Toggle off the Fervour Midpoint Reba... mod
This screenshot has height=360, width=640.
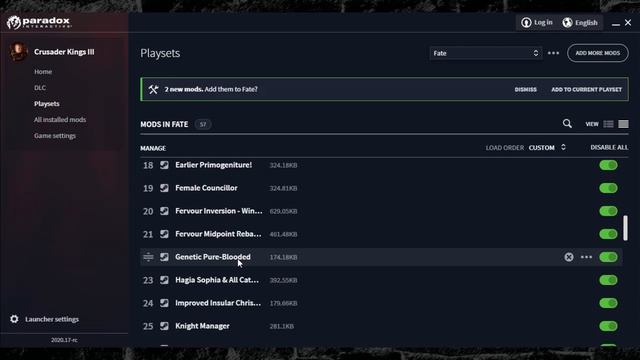[x=608, y=234]
